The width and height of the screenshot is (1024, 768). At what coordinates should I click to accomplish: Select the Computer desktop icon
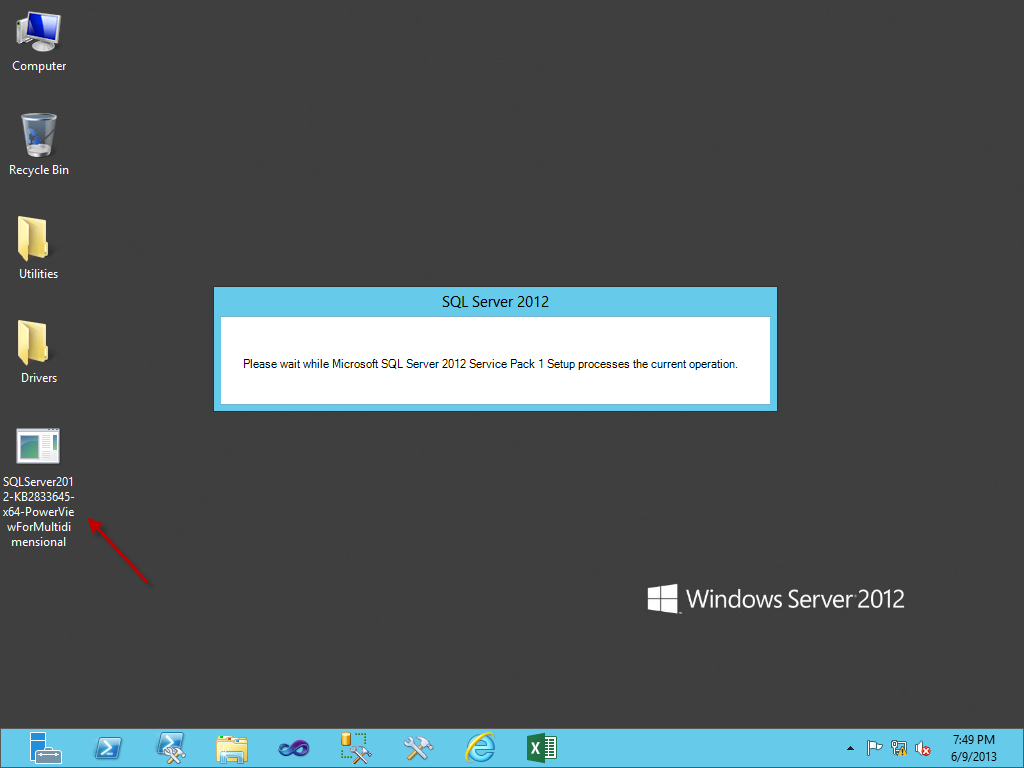tap(39, 40)
